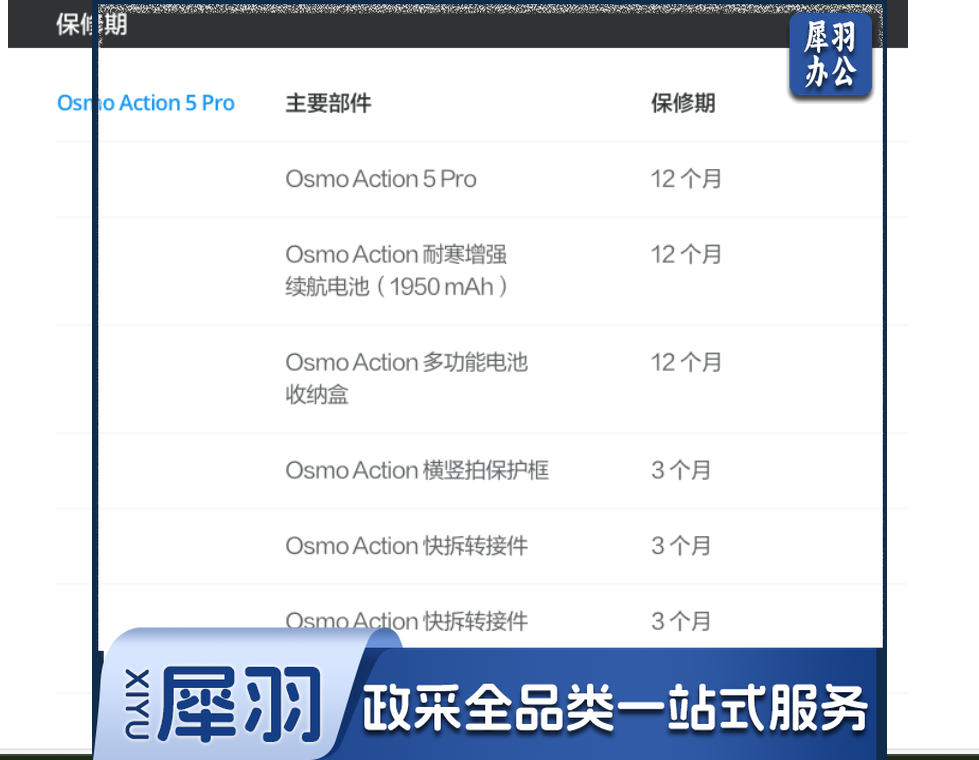This screenshot has height=760, width=979.
Task: Select the Osmo Action 耐寒增强 battery entry
Action: pyautogui.click(x=396, y=254)
